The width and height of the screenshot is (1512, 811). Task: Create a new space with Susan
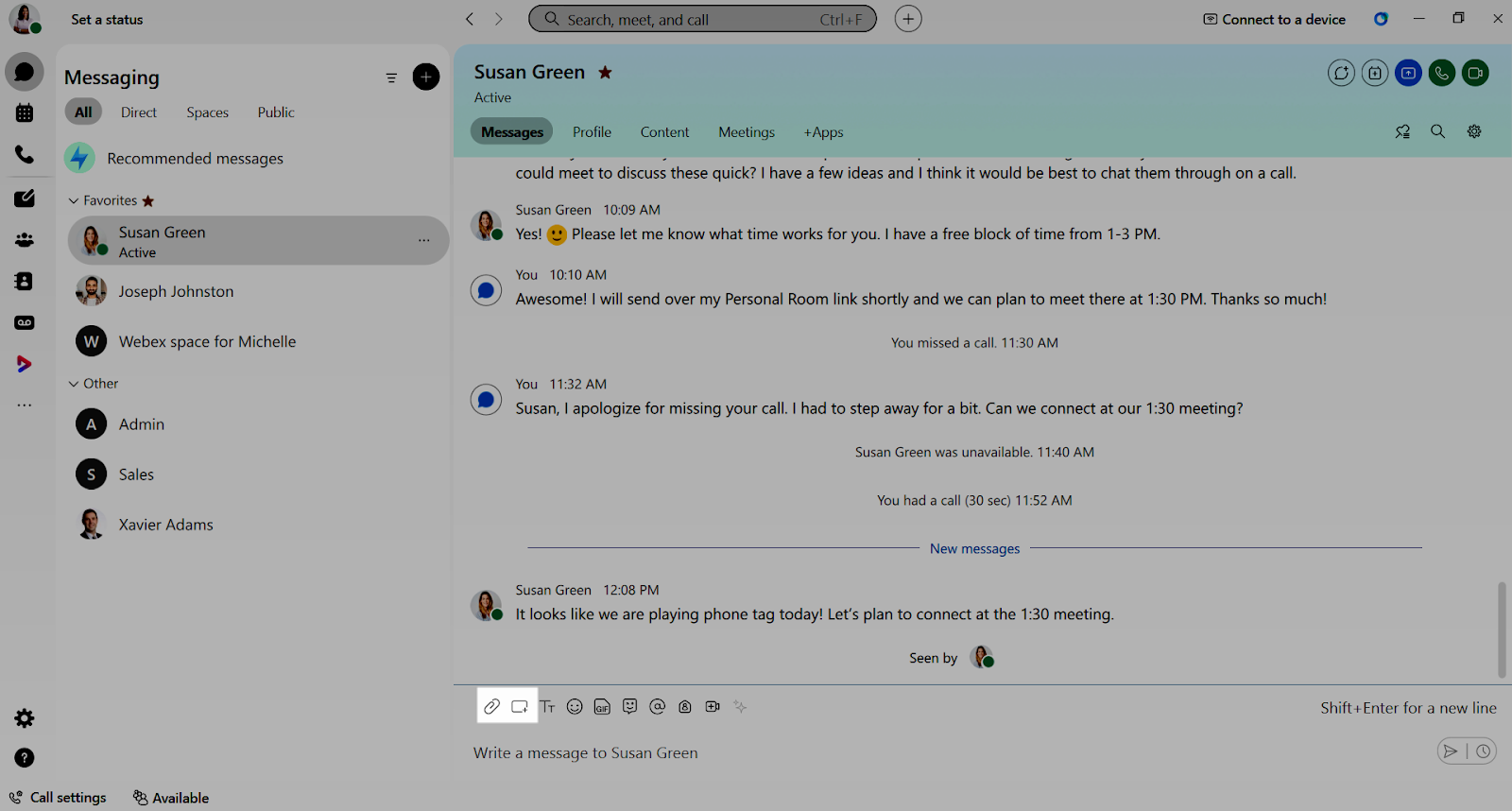pos(1341,73)
